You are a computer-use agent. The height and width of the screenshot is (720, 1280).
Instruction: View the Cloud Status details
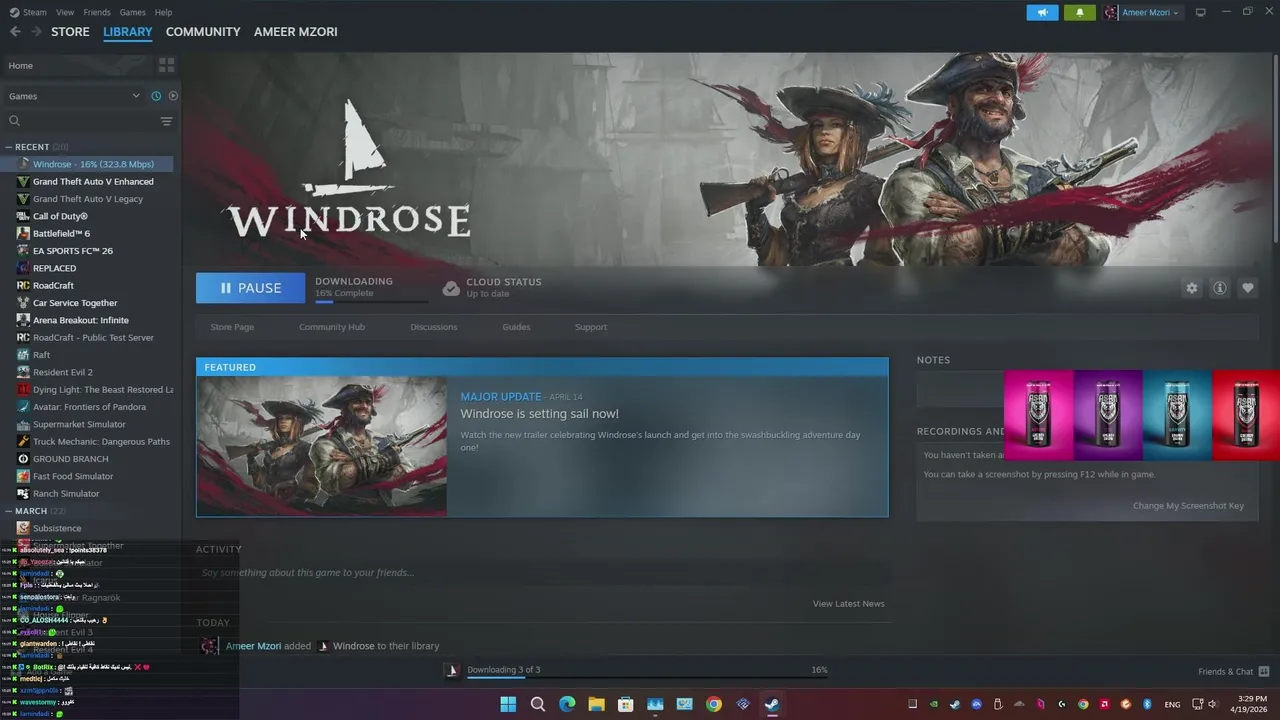[x=492, y=288]
